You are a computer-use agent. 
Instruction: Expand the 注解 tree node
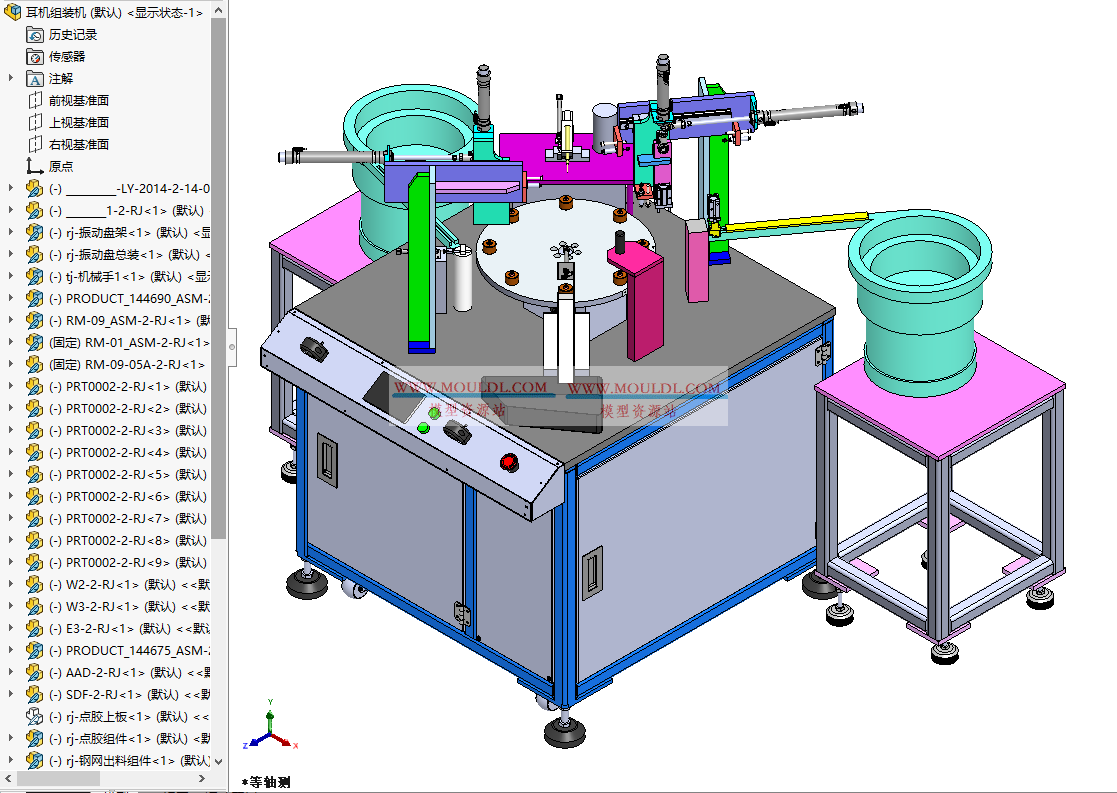point(12,77)
